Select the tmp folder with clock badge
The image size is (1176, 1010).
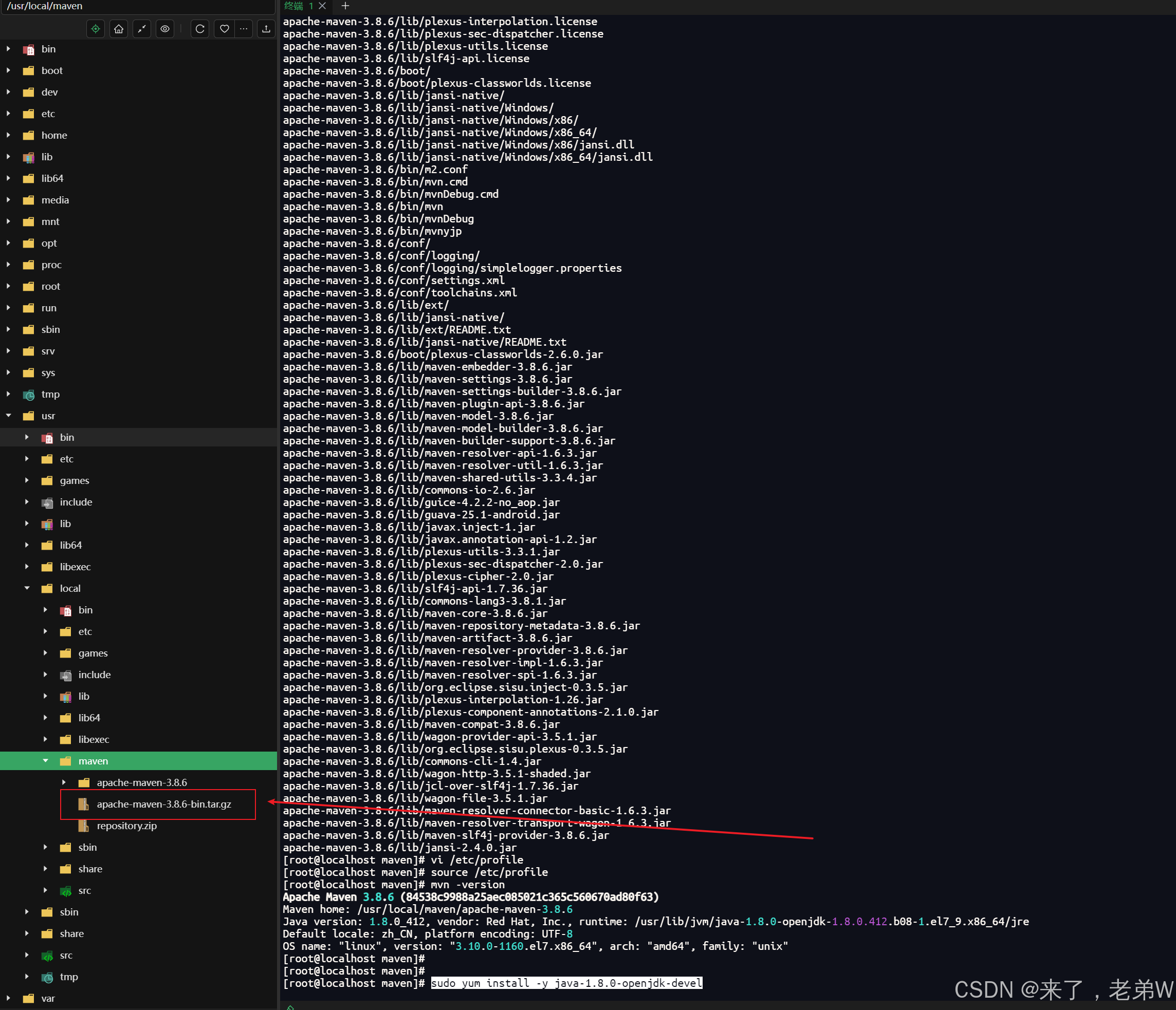coord(50,394)
